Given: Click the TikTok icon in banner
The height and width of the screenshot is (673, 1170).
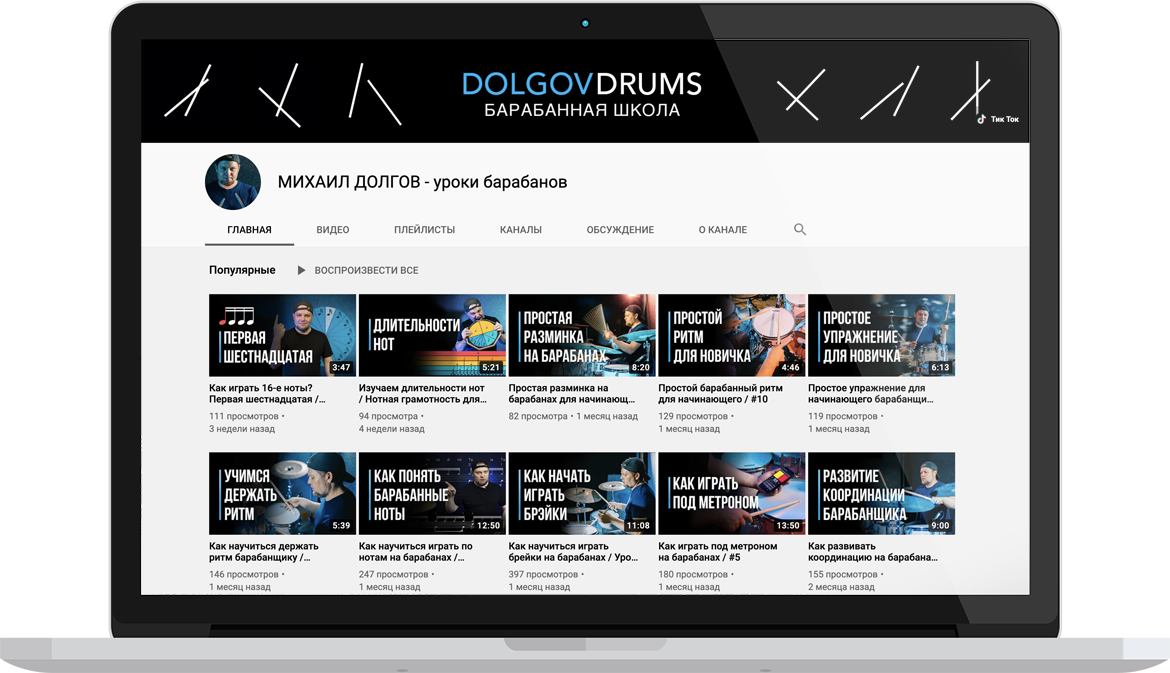Looking at the screenshot, I should point(981,119).
